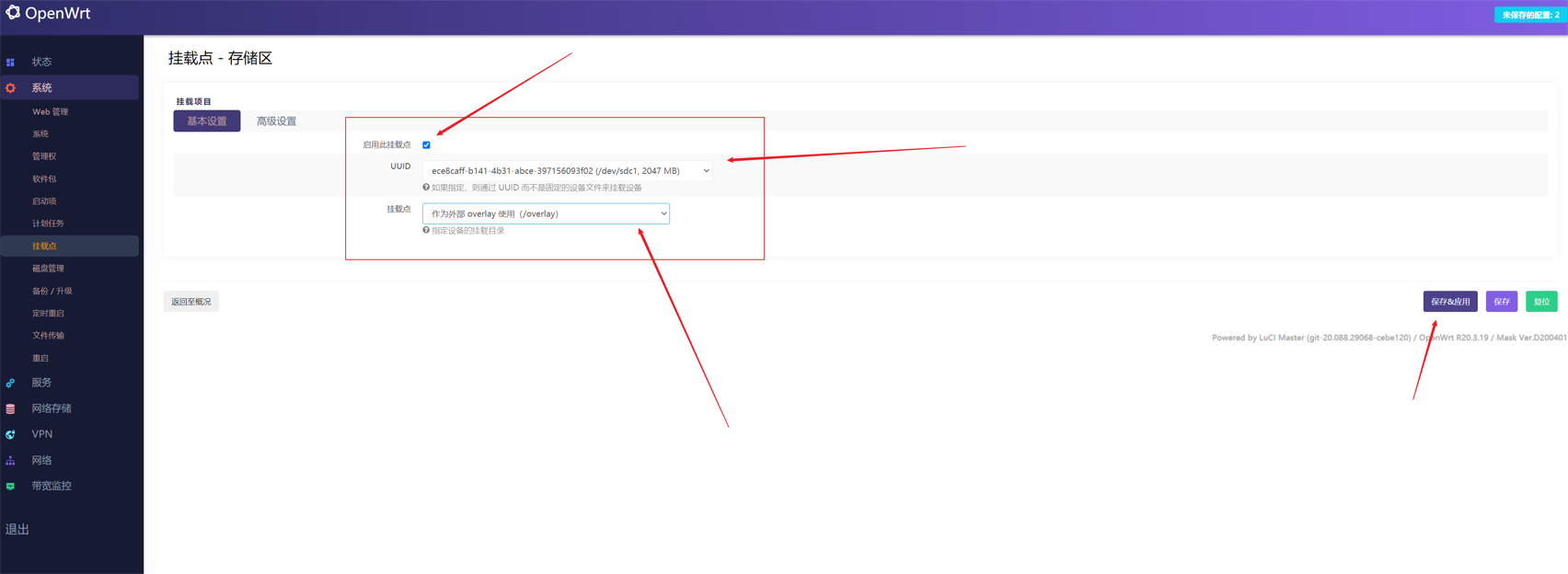The width and height of the screenshot is (1568, 574).
Task: Open 备份 / 升级 in the sidebar
Action: click(52, 291)
